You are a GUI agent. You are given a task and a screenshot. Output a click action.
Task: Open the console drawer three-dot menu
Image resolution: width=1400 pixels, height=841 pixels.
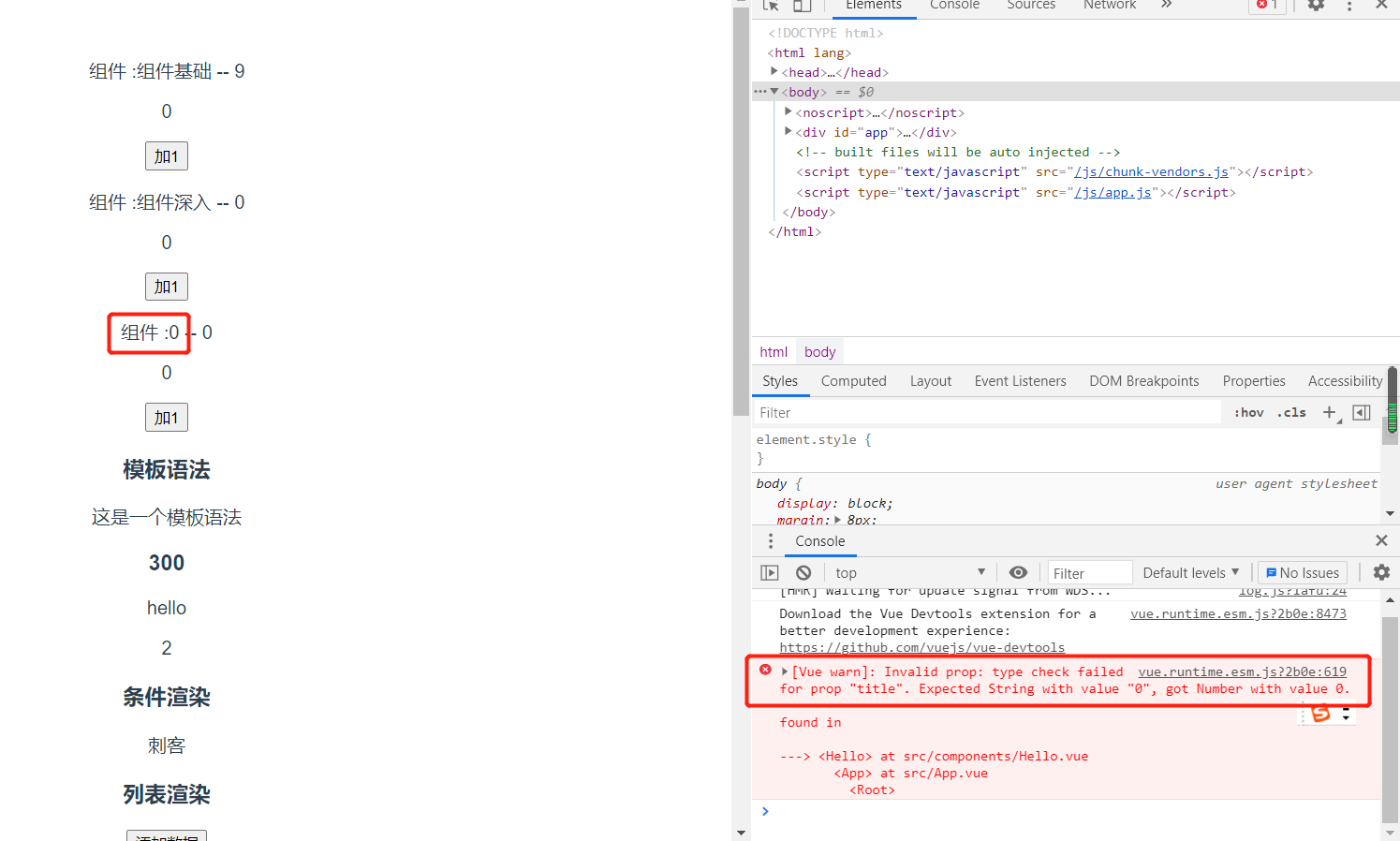point(771,541)
